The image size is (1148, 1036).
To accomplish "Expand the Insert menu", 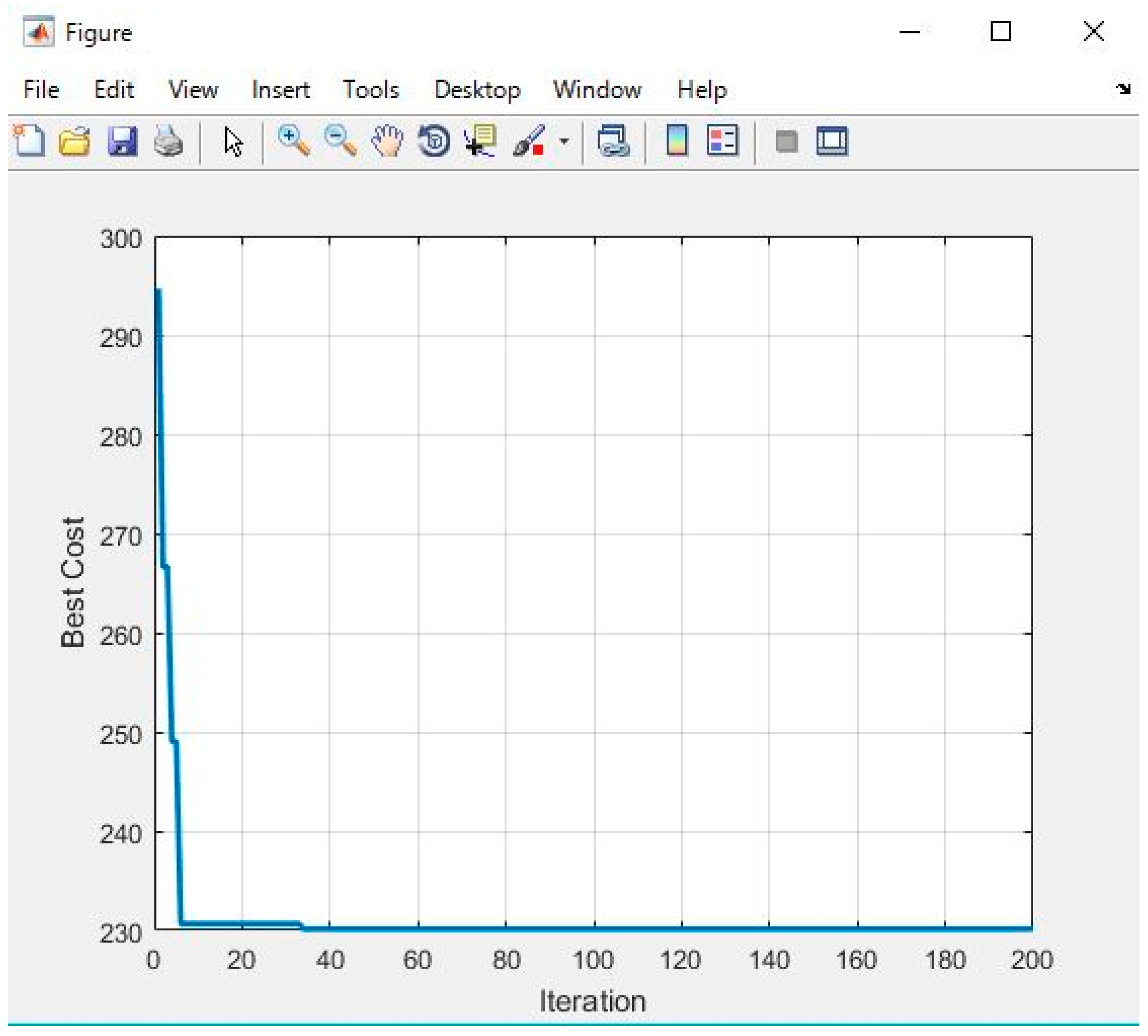I will [281, 90].
